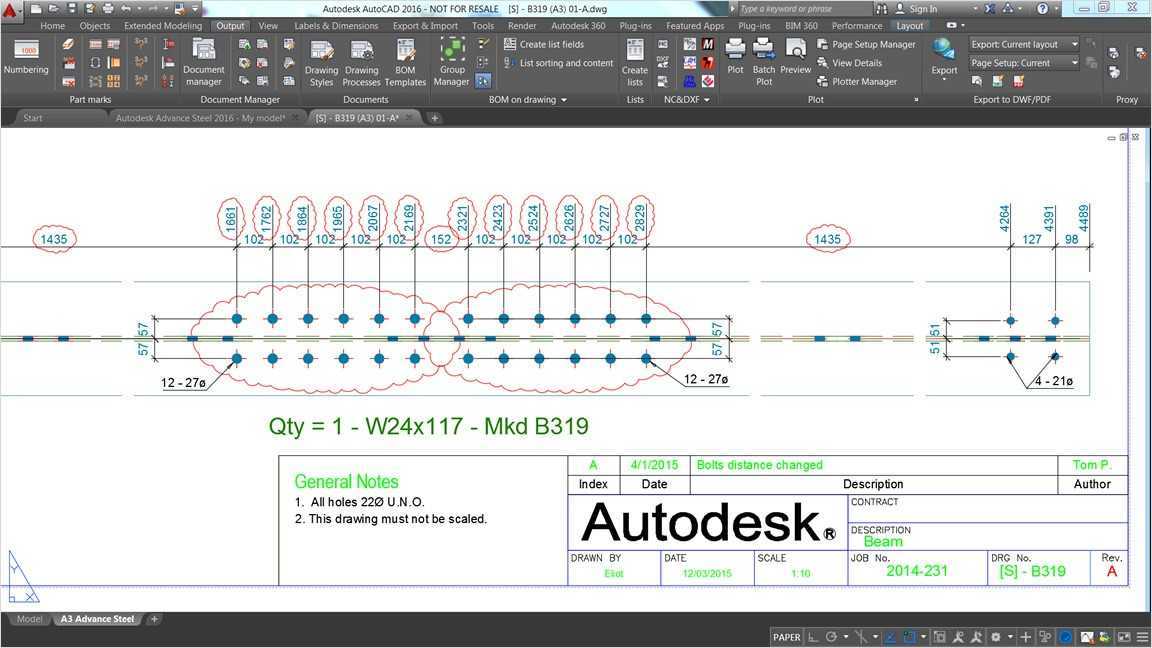This screenshot has height=648, width=1152.
Task: Toggle ortho mode in status bar
Action: [x=813, y=637]
